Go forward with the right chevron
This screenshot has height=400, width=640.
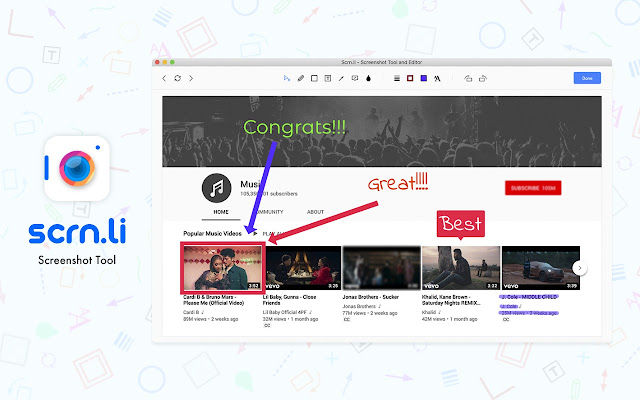[x=191, y=78]
